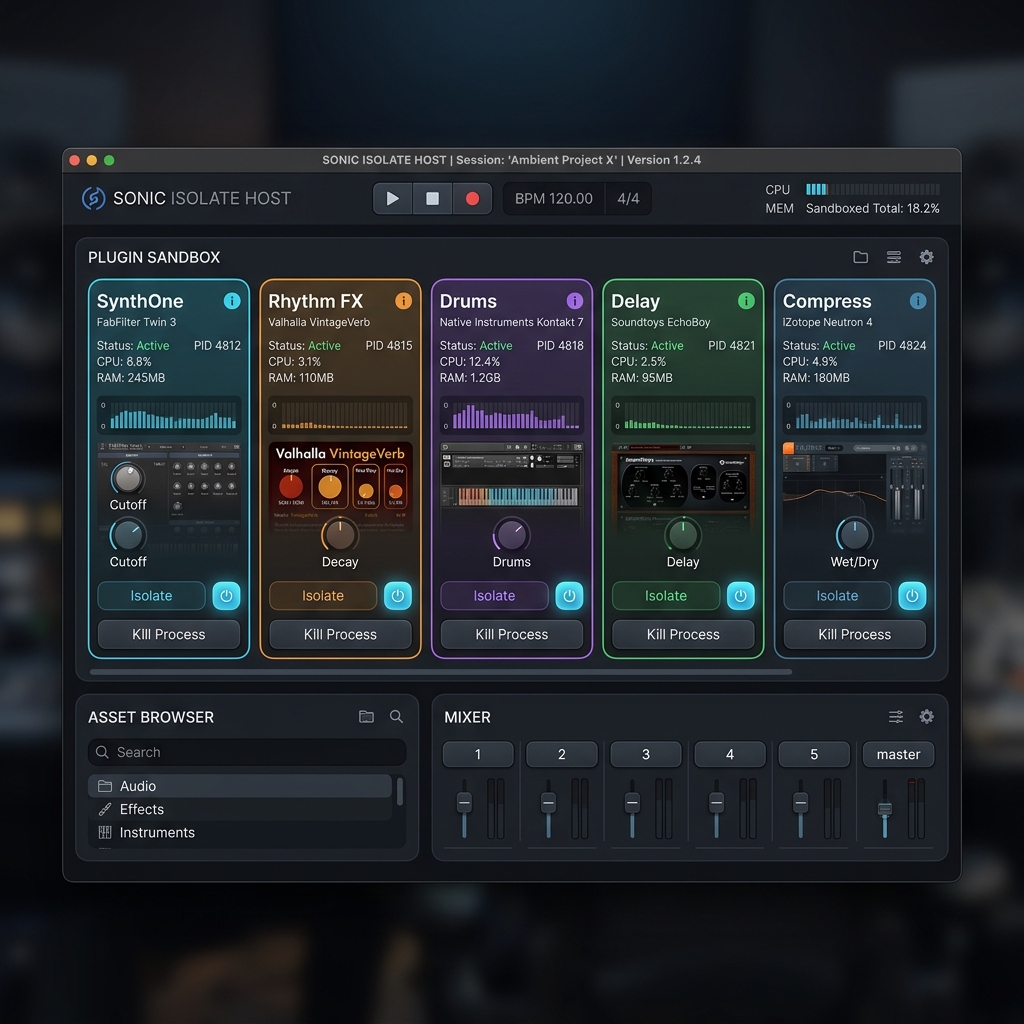Select the Effects category in Asset Browser
This screenshot has width=1024, height=1024.
tap(240, 809)
